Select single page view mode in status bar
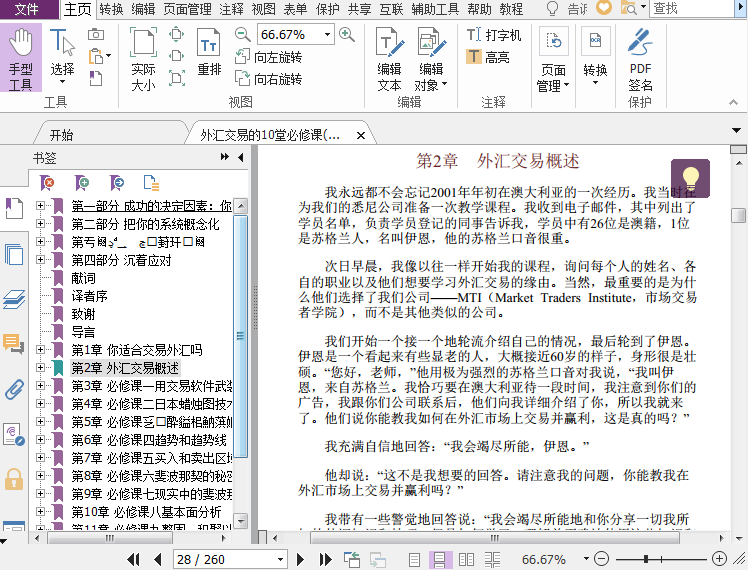The image size is (748, 570). coord(415,559)
